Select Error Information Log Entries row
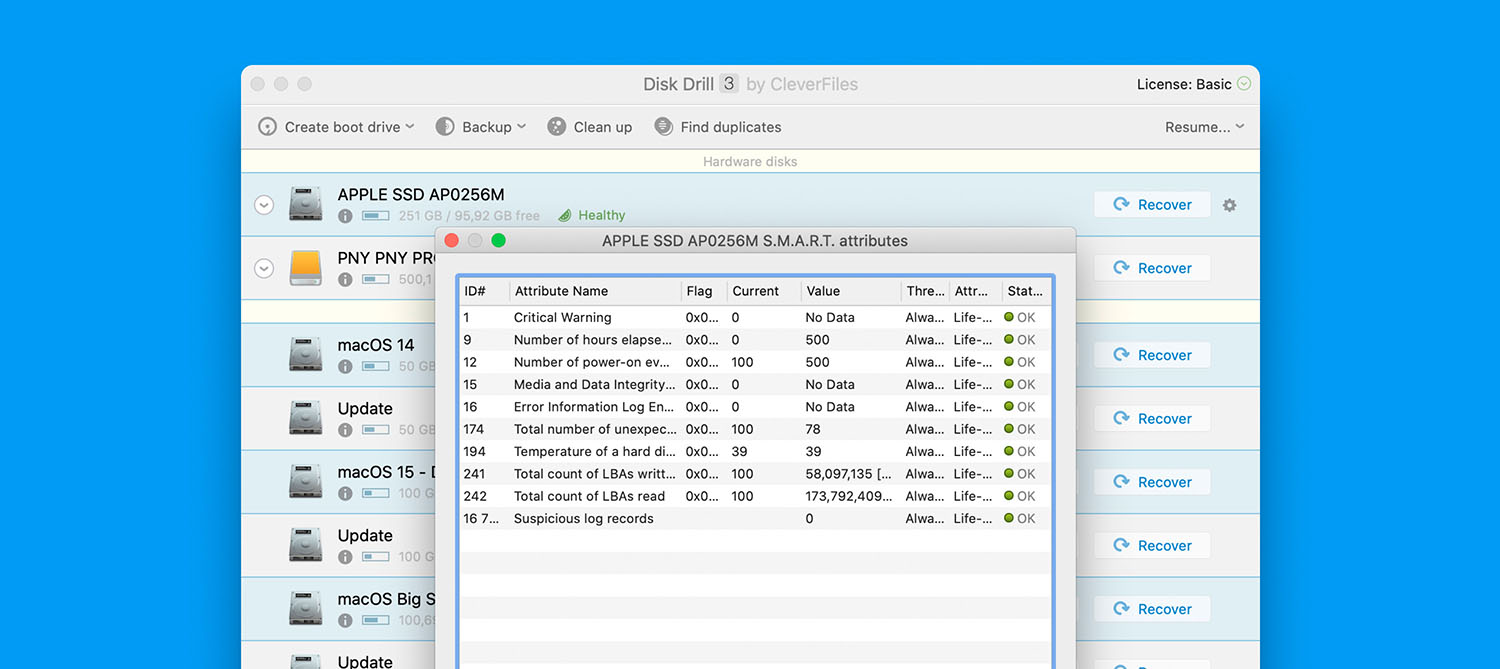The height and width of the screenshot is (669, 1500). [755, 407]
